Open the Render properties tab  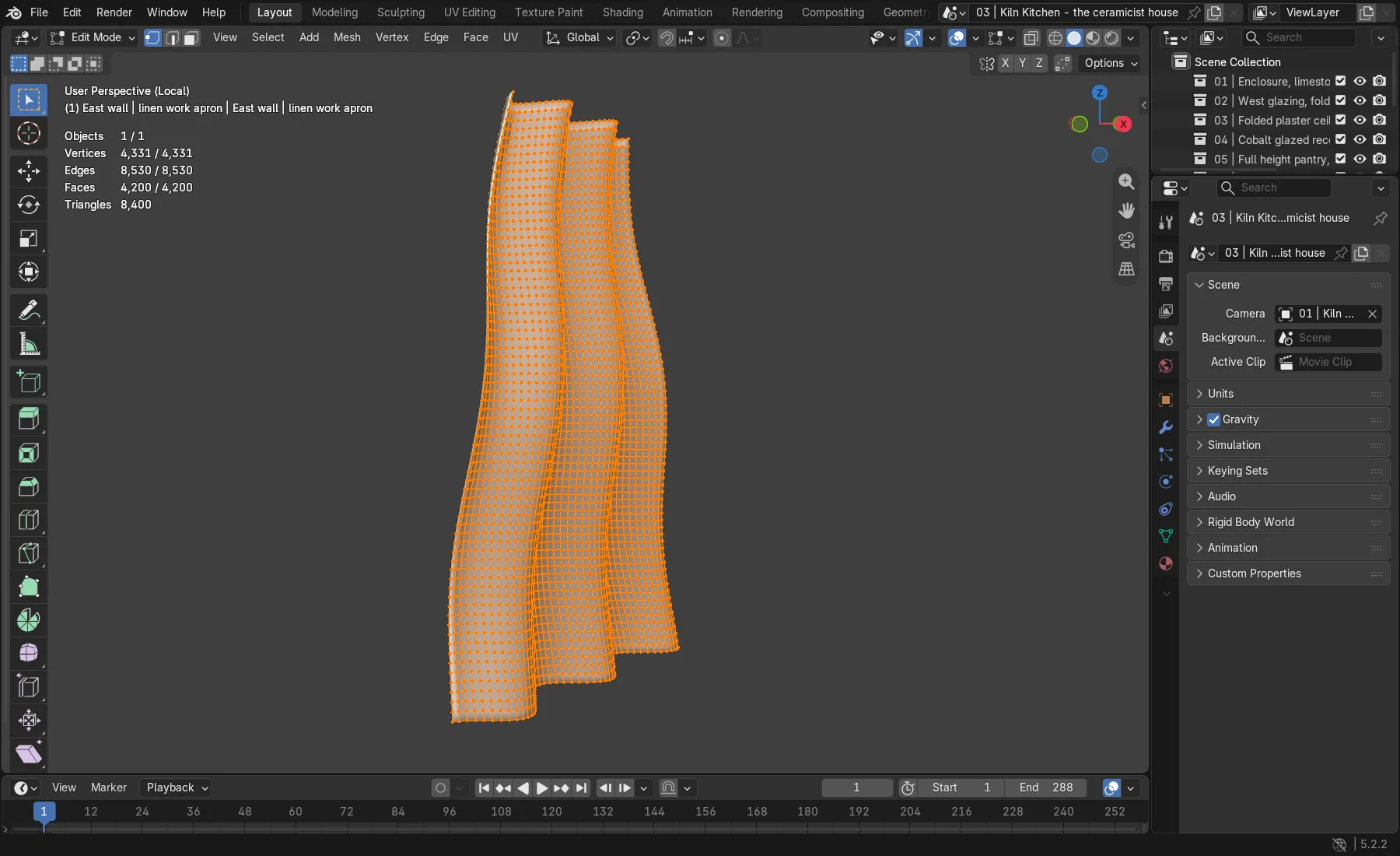pyautogui.click(x=1165, y=256)
